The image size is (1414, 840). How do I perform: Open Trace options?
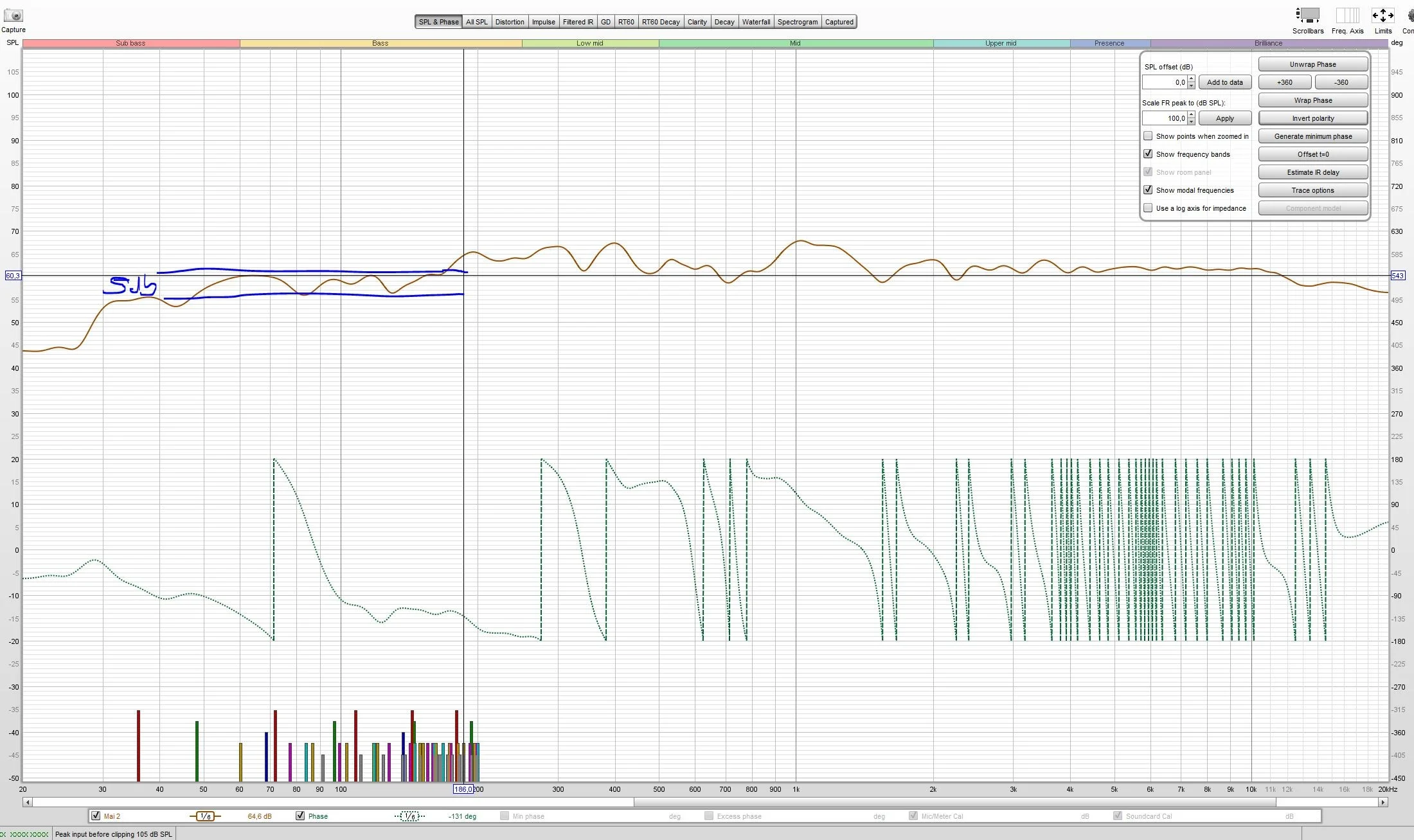pyautogui.click(x=1312, y=190)
